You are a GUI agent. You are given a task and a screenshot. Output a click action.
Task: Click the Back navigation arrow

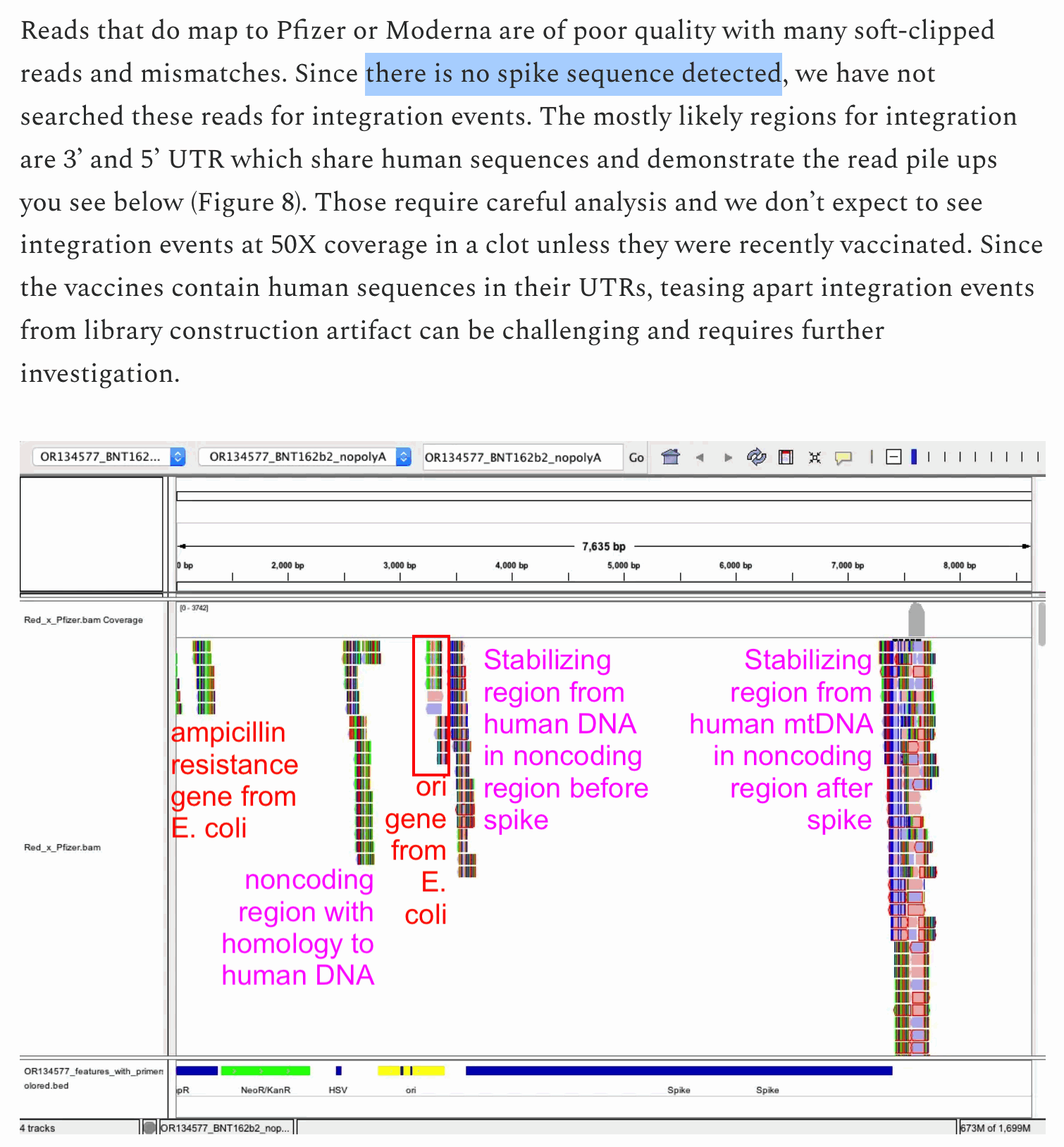coord(700,457)
